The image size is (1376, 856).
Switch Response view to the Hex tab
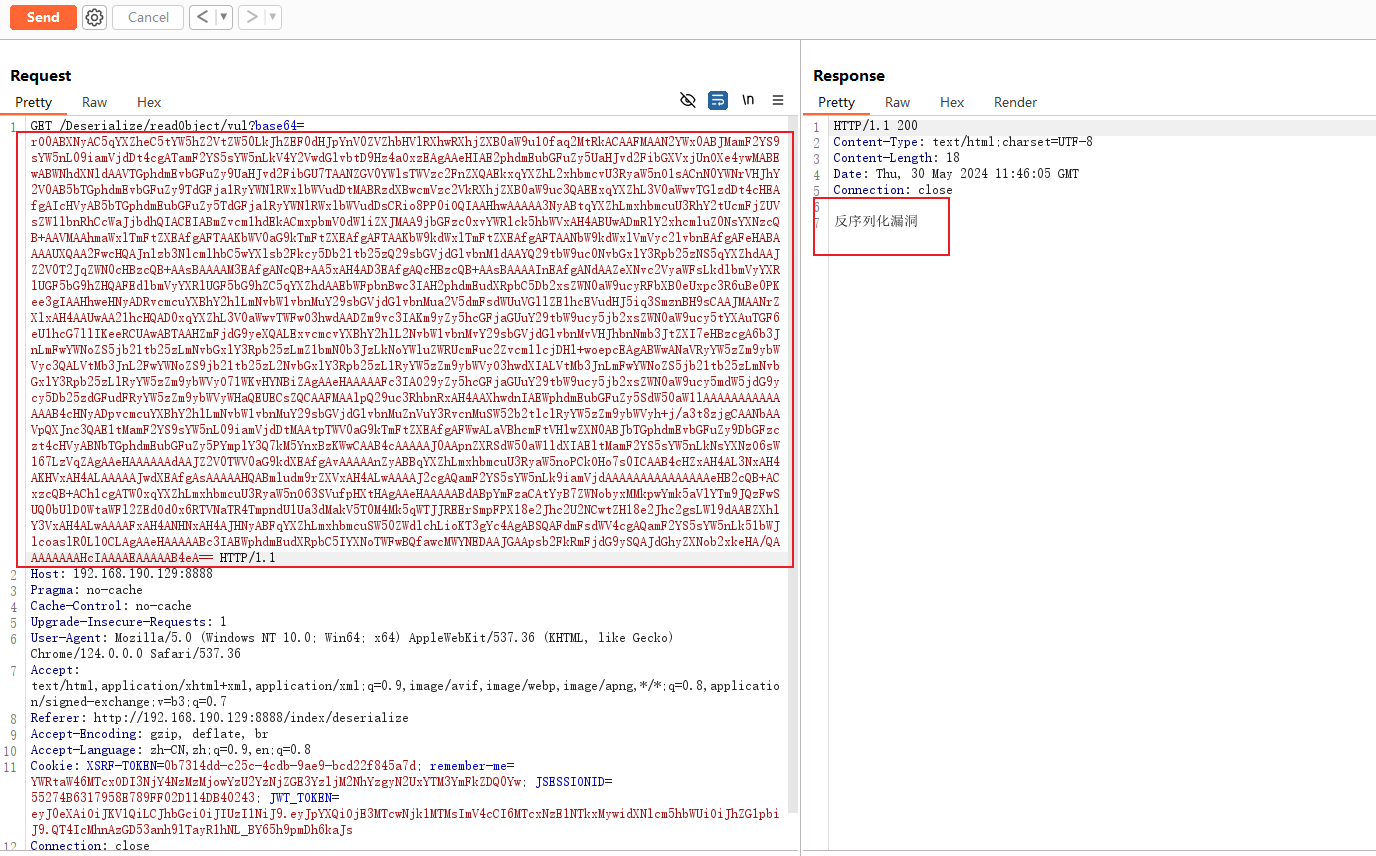pyautogui.click(x=952, y=102)
